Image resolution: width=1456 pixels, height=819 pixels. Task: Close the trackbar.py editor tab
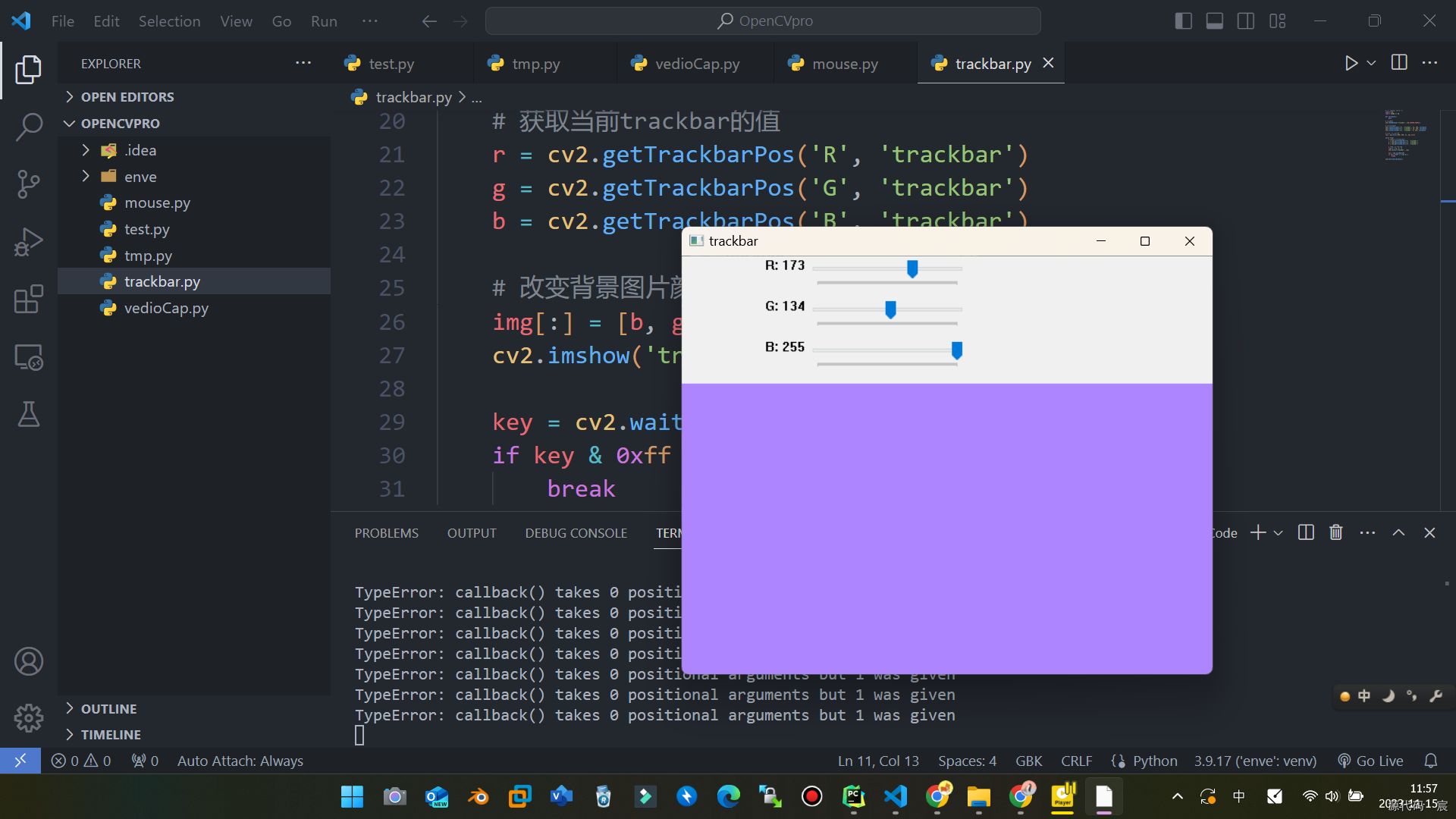click(x=1048, y=63)
